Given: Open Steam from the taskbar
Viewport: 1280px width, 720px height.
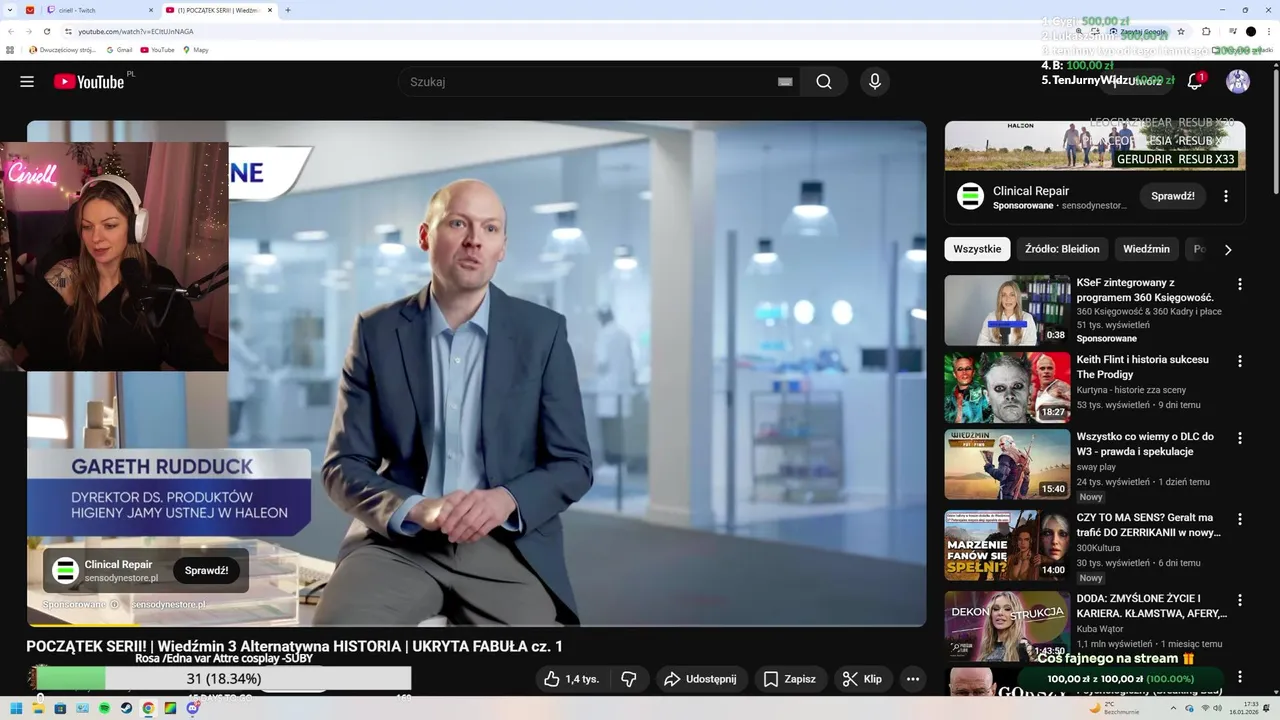Looking at the screenshot, I should point(126,708).
